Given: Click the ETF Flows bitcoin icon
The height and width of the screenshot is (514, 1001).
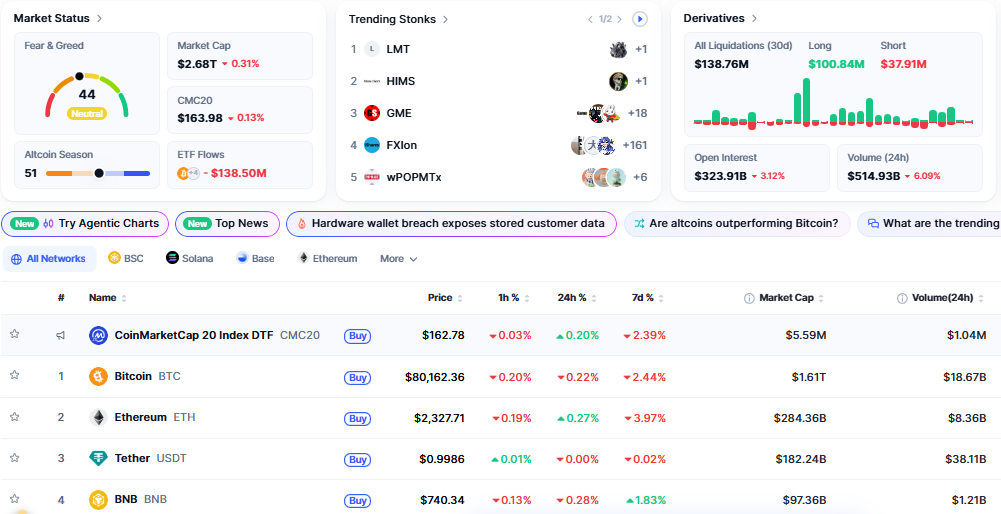Looking at the screenshot, I should click(183, 173).
